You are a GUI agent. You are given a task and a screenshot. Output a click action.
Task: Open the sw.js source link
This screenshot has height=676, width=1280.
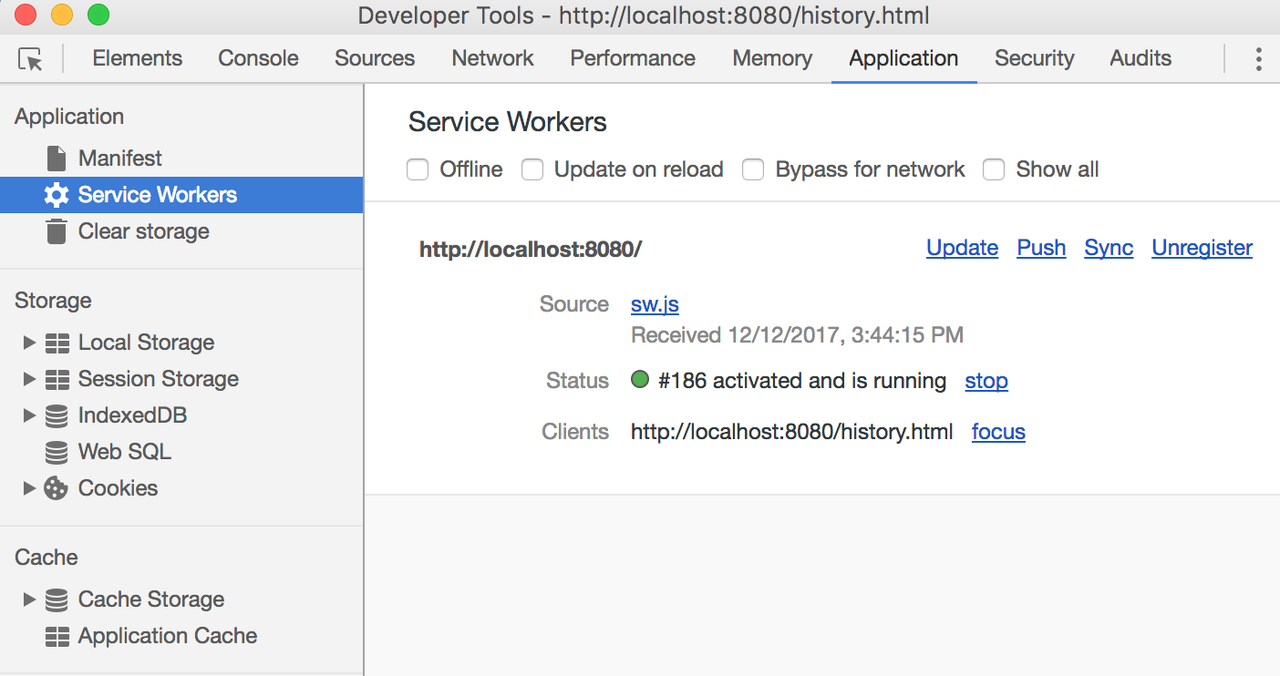click(x=655, y=304)
